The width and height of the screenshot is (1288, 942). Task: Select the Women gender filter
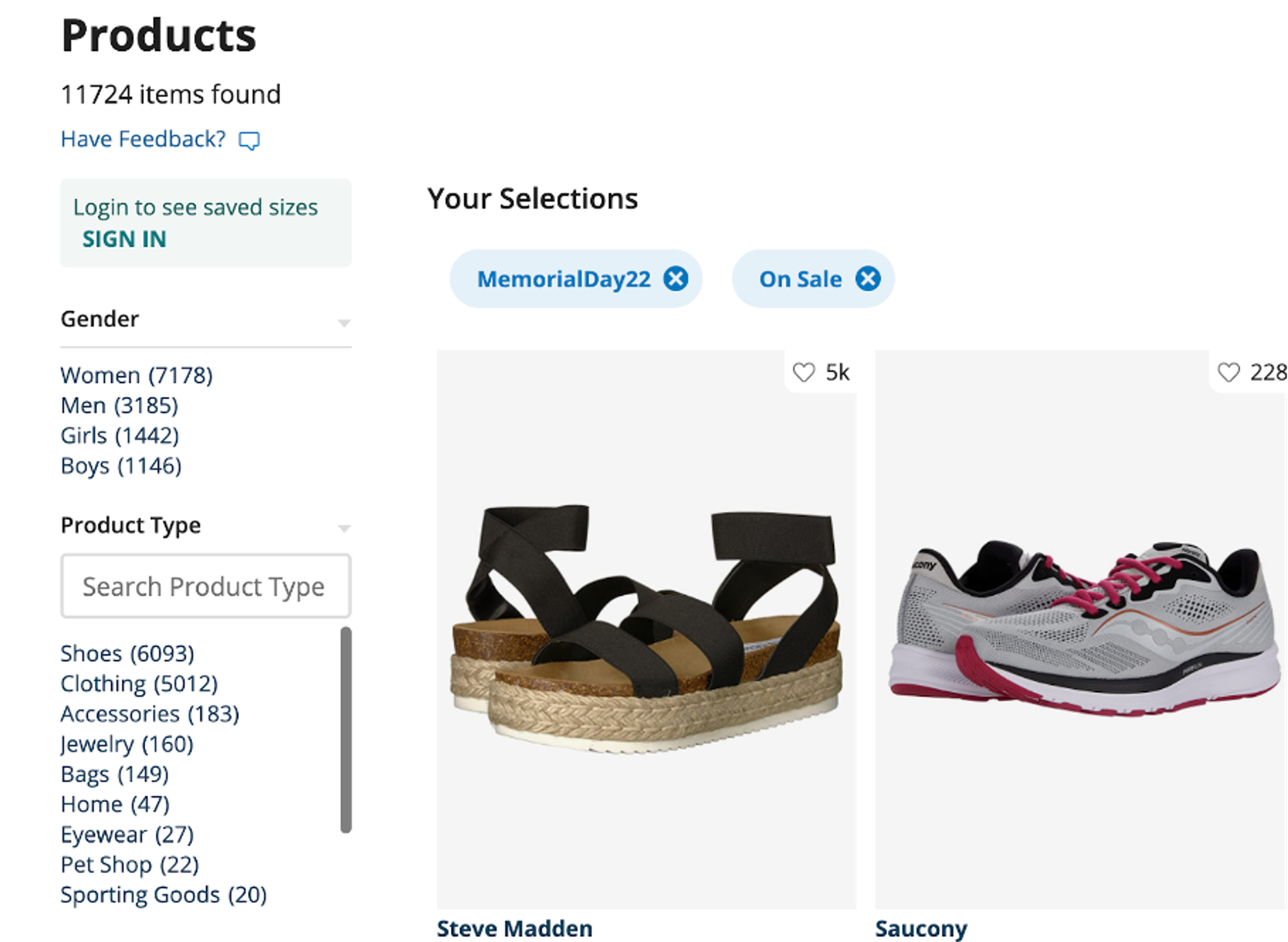click(x=137, y=375)
